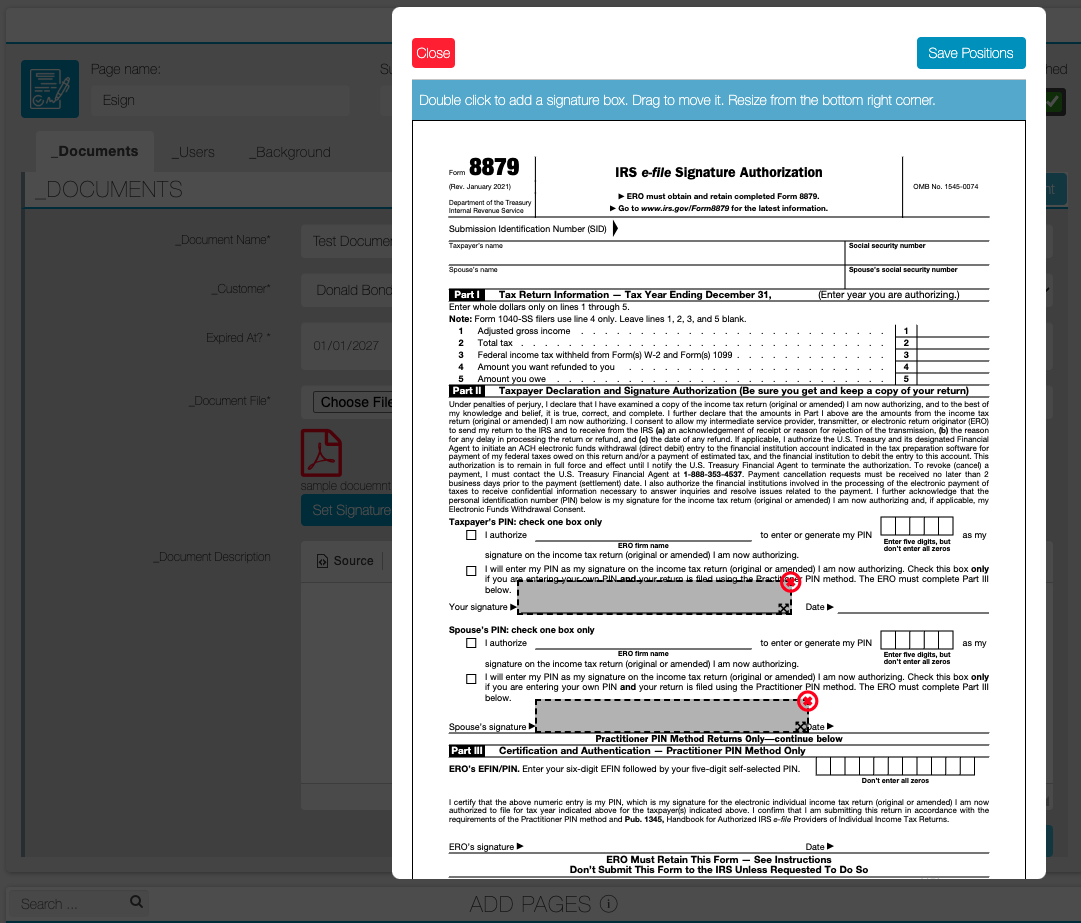Check the taxpayer 'I will enter my PIN' box

click(x=472, y=571)
